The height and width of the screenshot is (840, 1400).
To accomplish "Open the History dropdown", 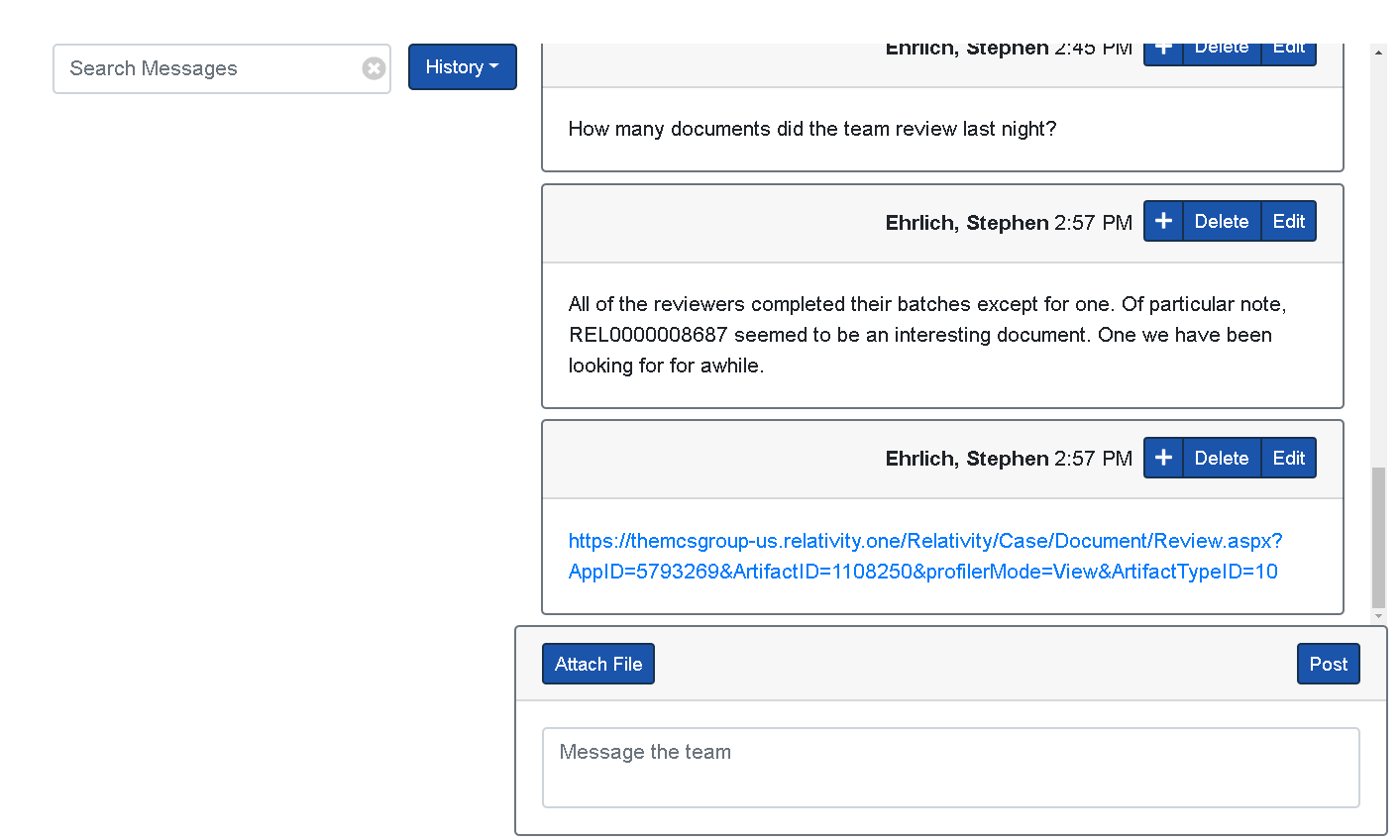I will (x=463, y=67).
